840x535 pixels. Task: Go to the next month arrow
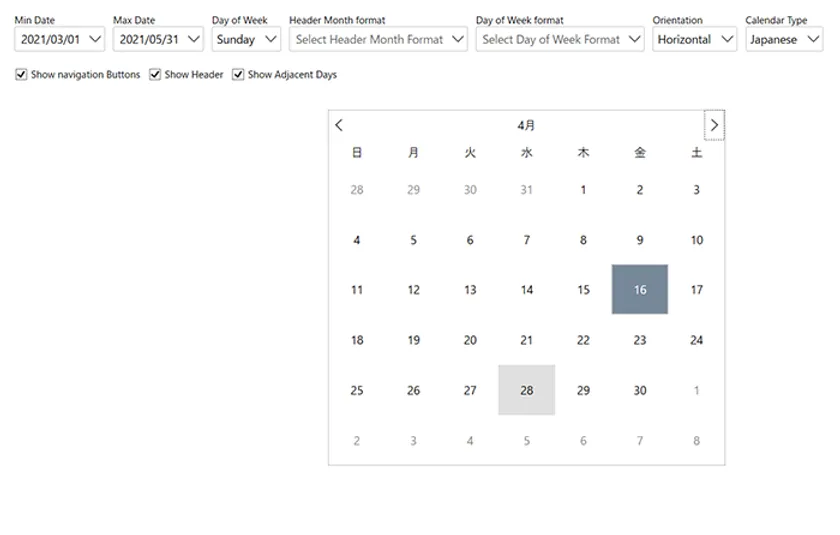(714, 125)
